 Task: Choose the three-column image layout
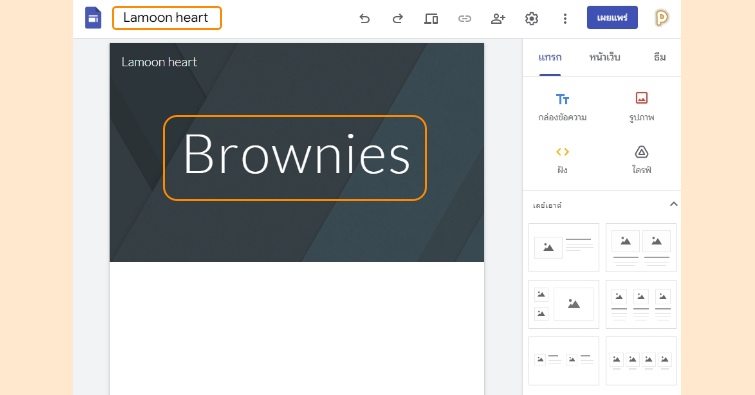click(641, 304)
